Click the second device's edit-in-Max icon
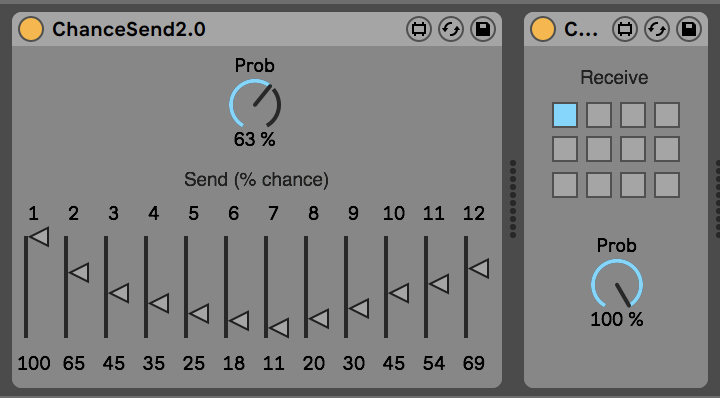The height and width of the screenshot is (398, 720). pyautogui.click(x=625, y=29)
